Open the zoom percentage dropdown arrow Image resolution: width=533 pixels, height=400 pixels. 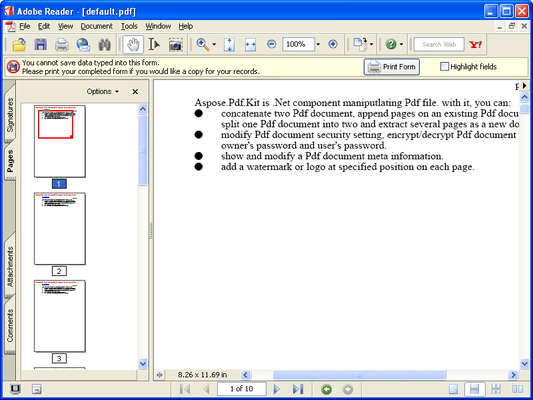[318, 44]
